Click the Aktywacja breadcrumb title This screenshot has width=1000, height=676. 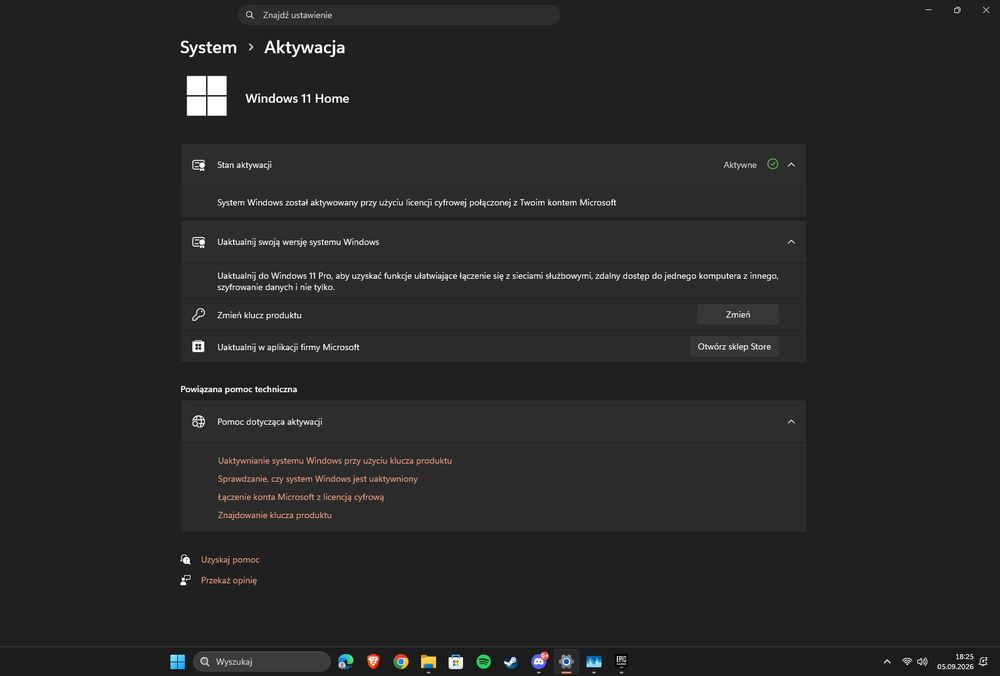pyautogui.click(x=304, y=47)
